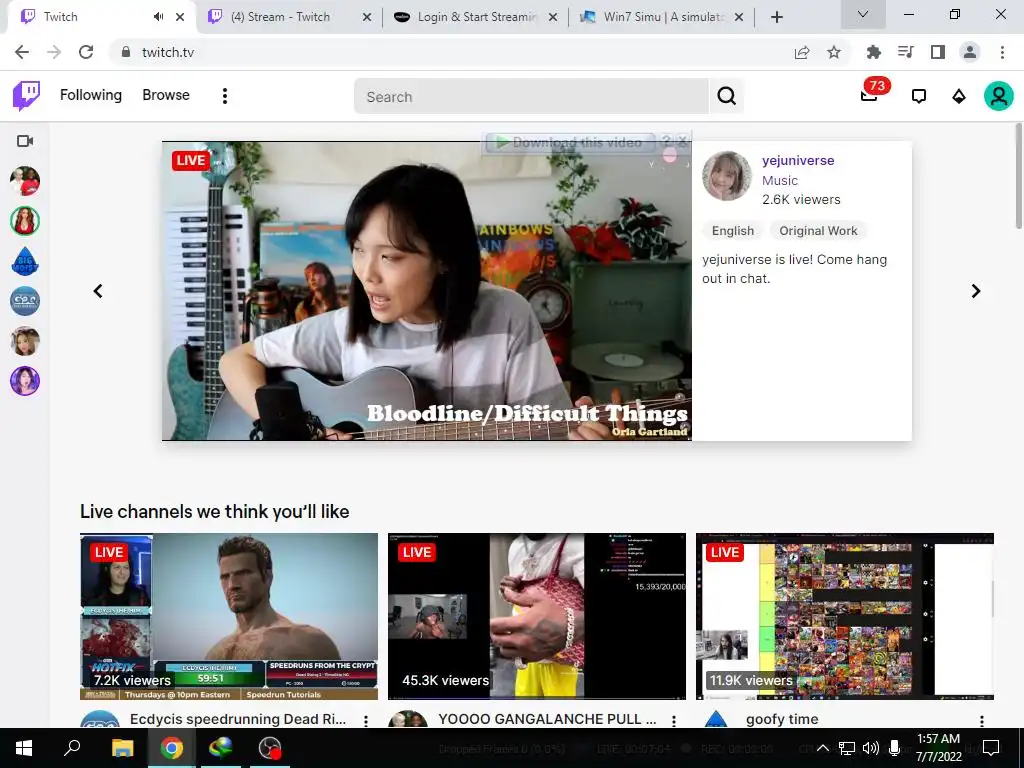Open the Big Moist channel avatar in sidebar
Viewport: 1024px width, 768px height.
coord(25,261)
